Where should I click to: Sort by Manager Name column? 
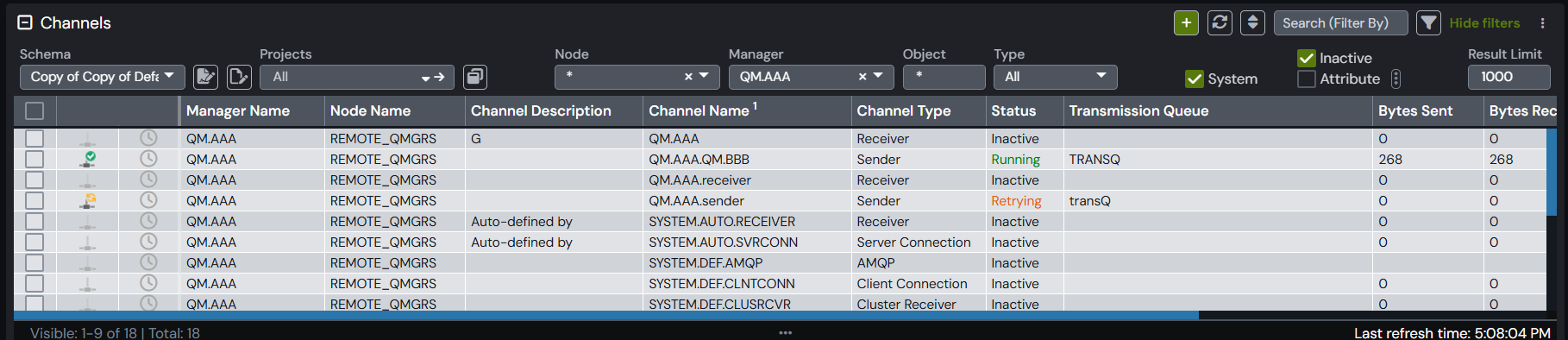238,110
